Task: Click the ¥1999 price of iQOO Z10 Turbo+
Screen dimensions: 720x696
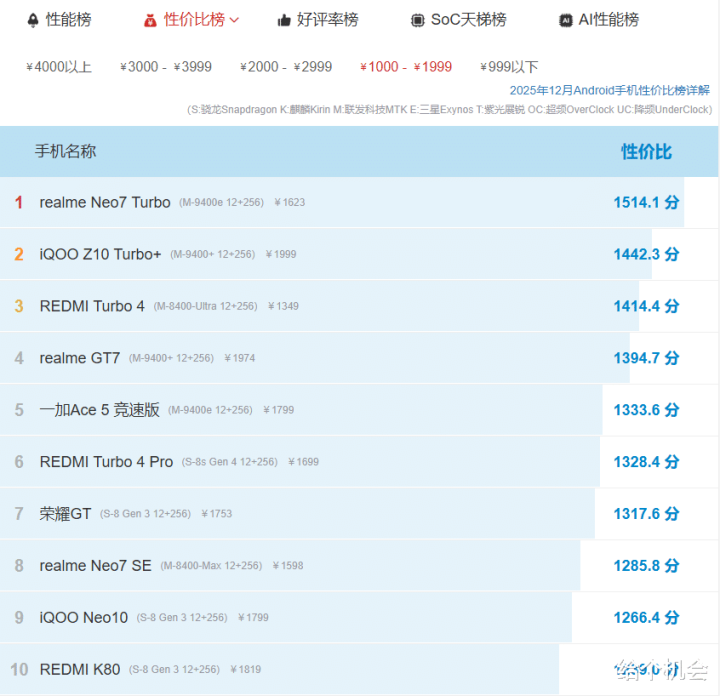Action: coord(281,254)
